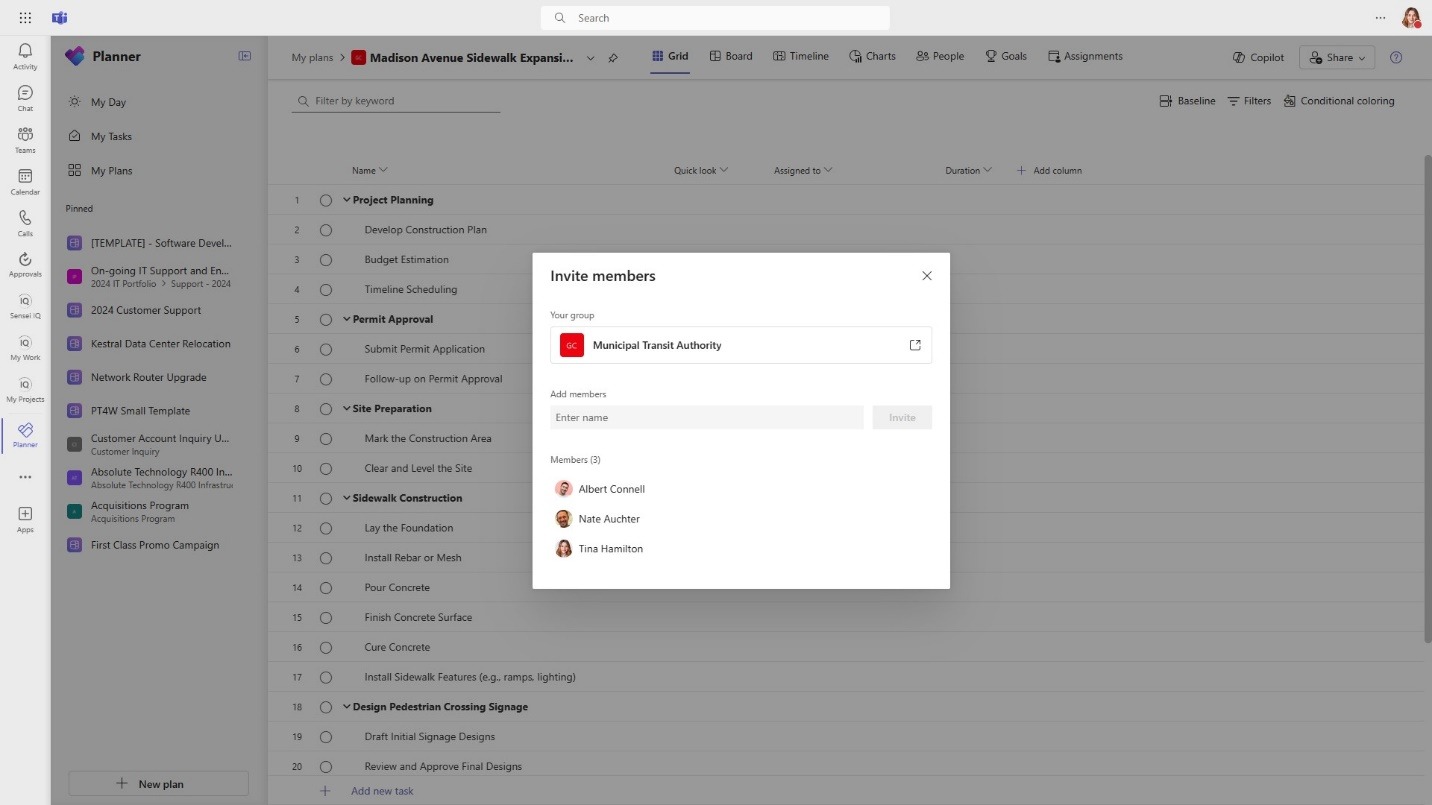Open Approvals in the left rail

coord(25,264)
